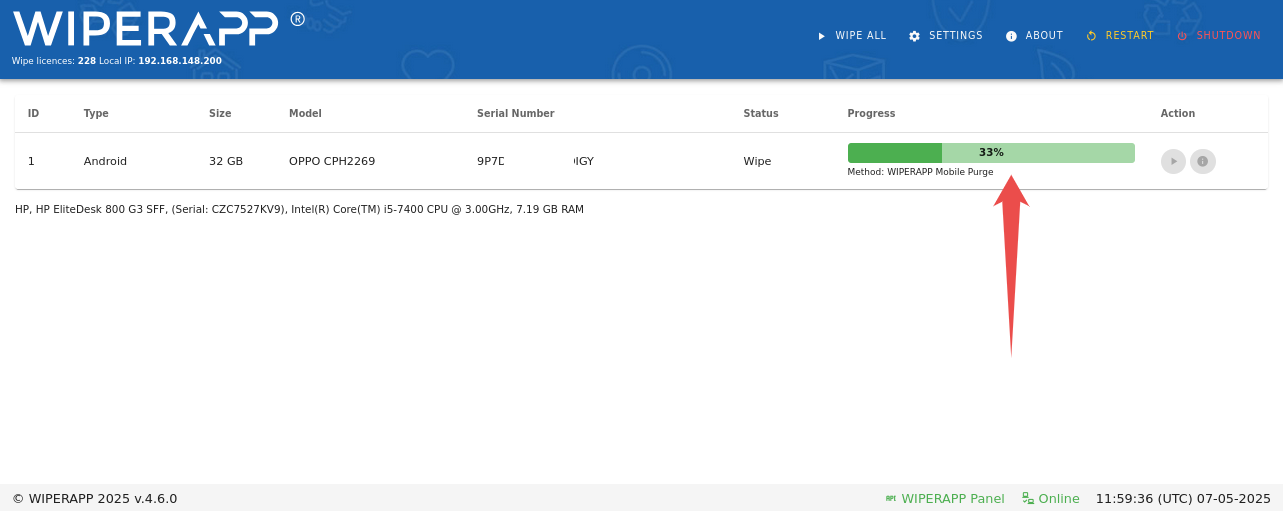This screenshot has height=511, width=1283.
Task: Select WIPE ALL in the top menu
Action: coord(861,36)
